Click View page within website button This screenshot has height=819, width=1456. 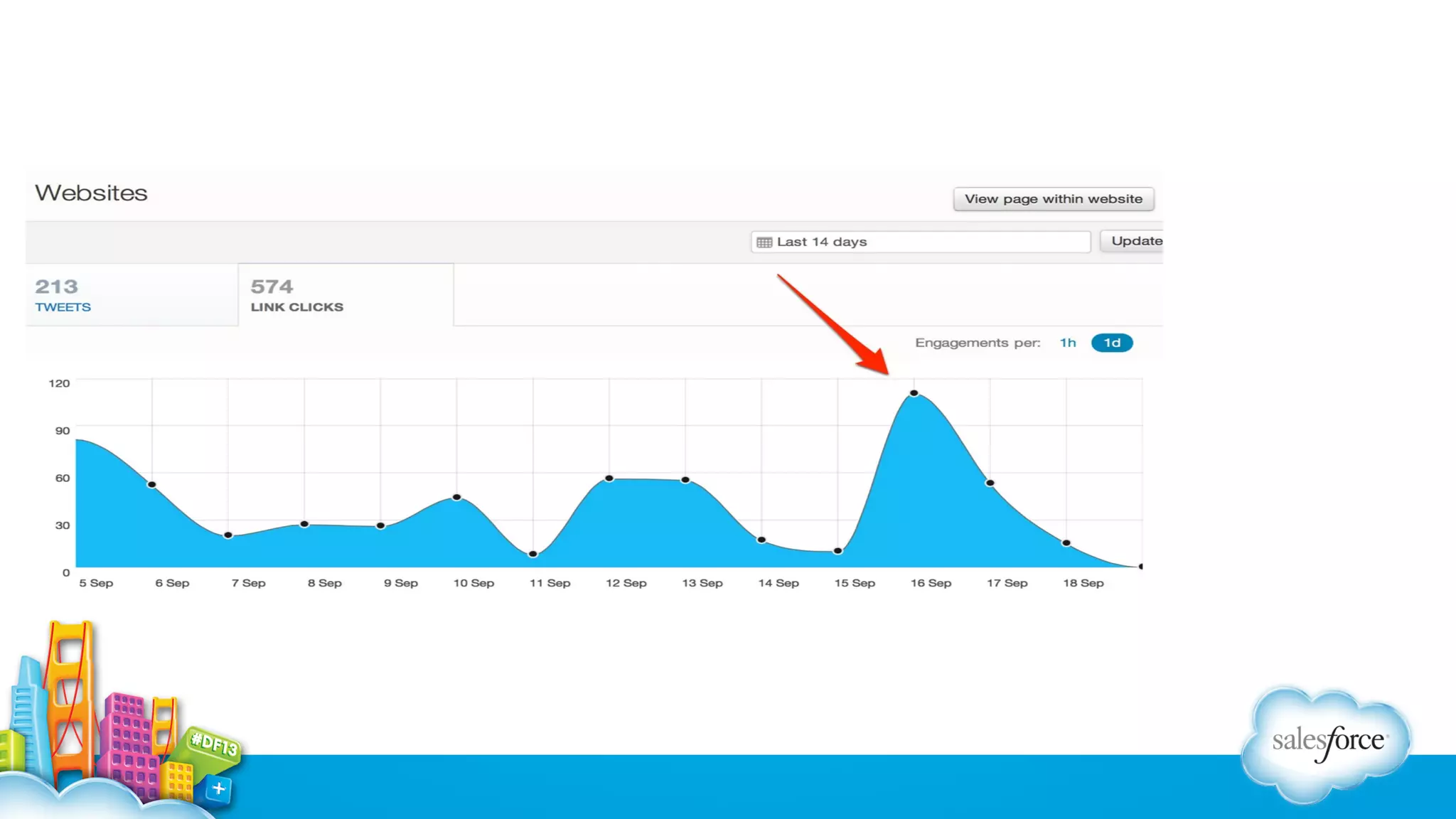[1053, 199]
